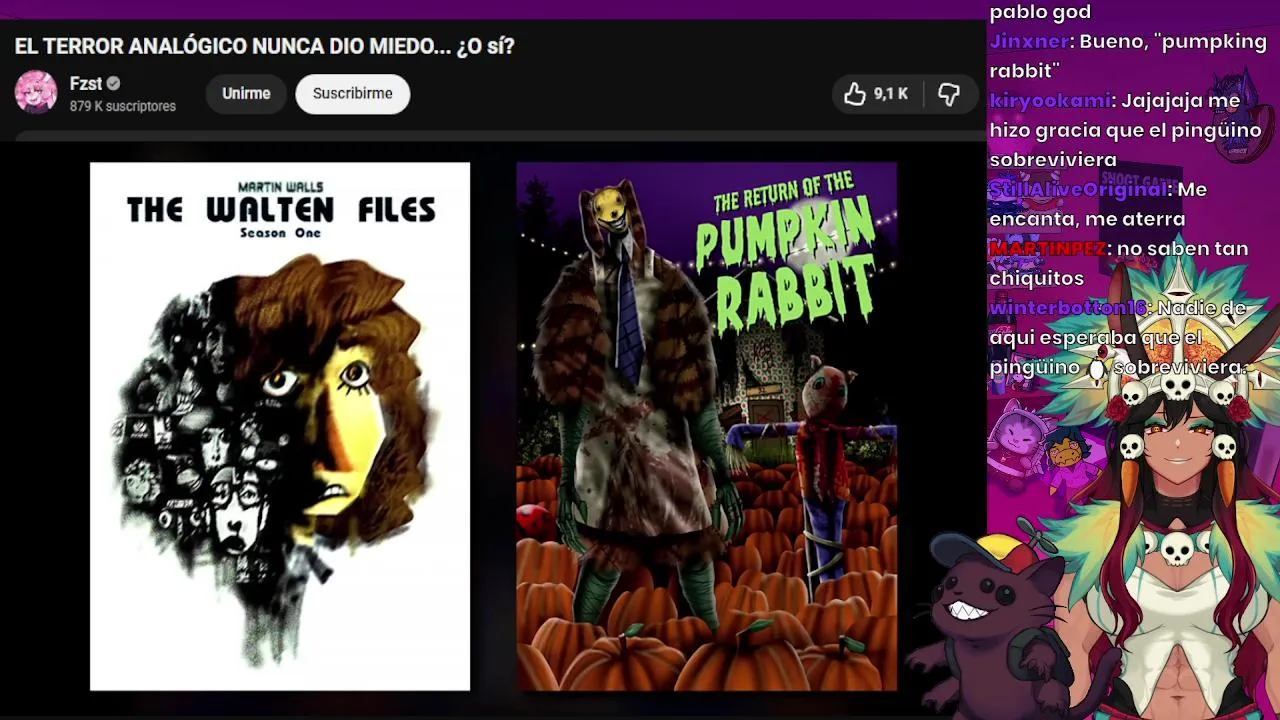Click chat username winterbotton16

(x=1067, y=308)
